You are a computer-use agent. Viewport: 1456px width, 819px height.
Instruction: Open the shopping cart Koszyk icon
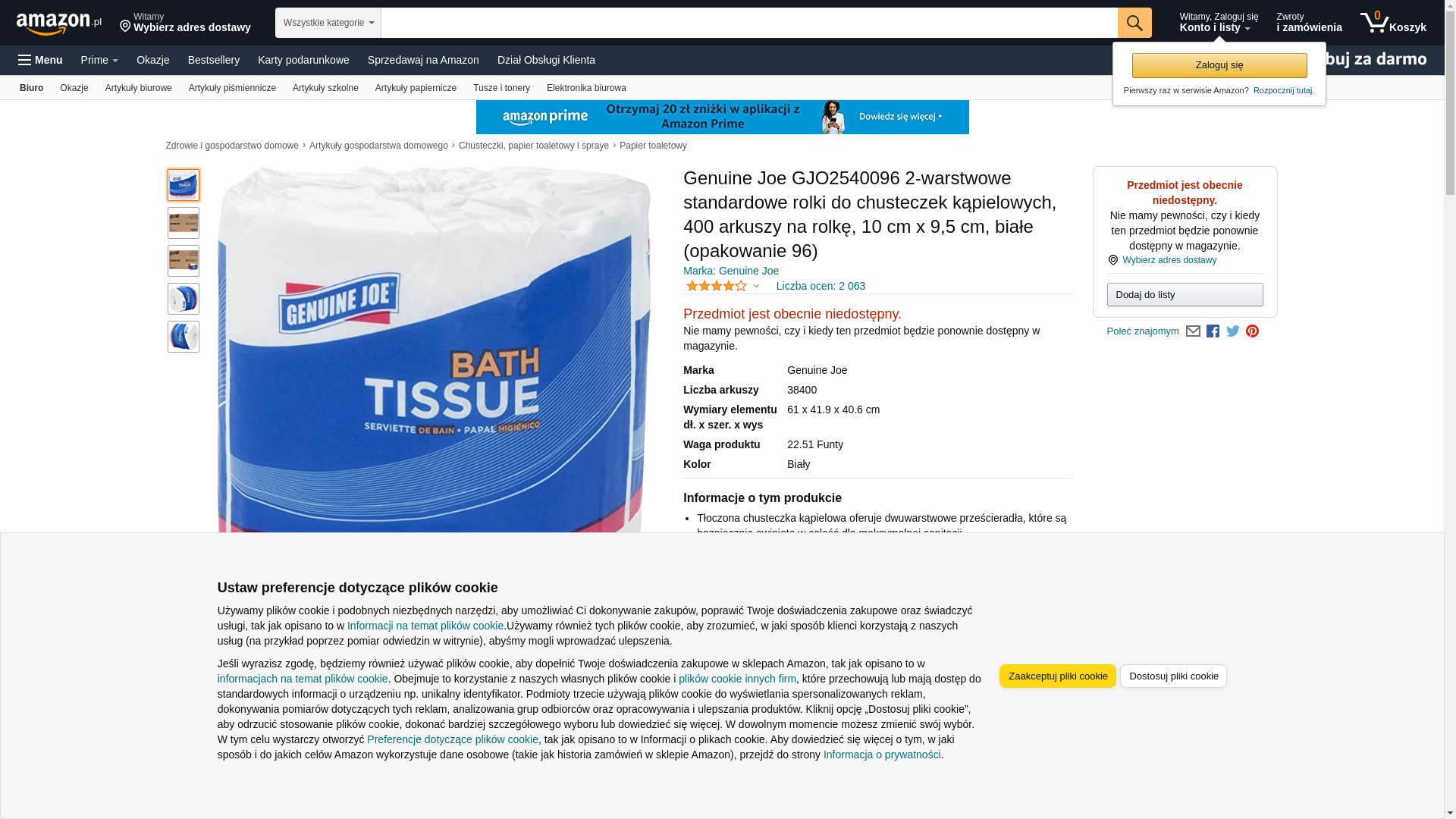[1393, 23]
